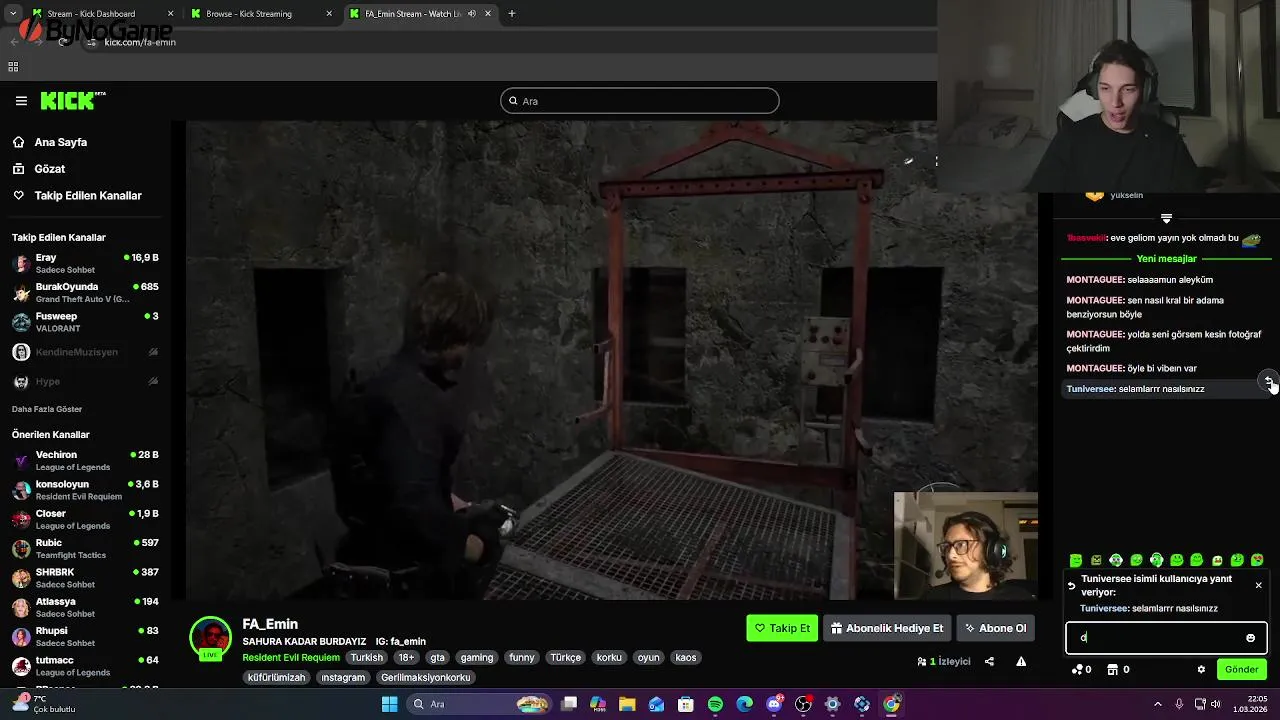Open offline channel KendineMuzisyen
This screenshot has width=1280, height=720.
(x=85, y=352)
